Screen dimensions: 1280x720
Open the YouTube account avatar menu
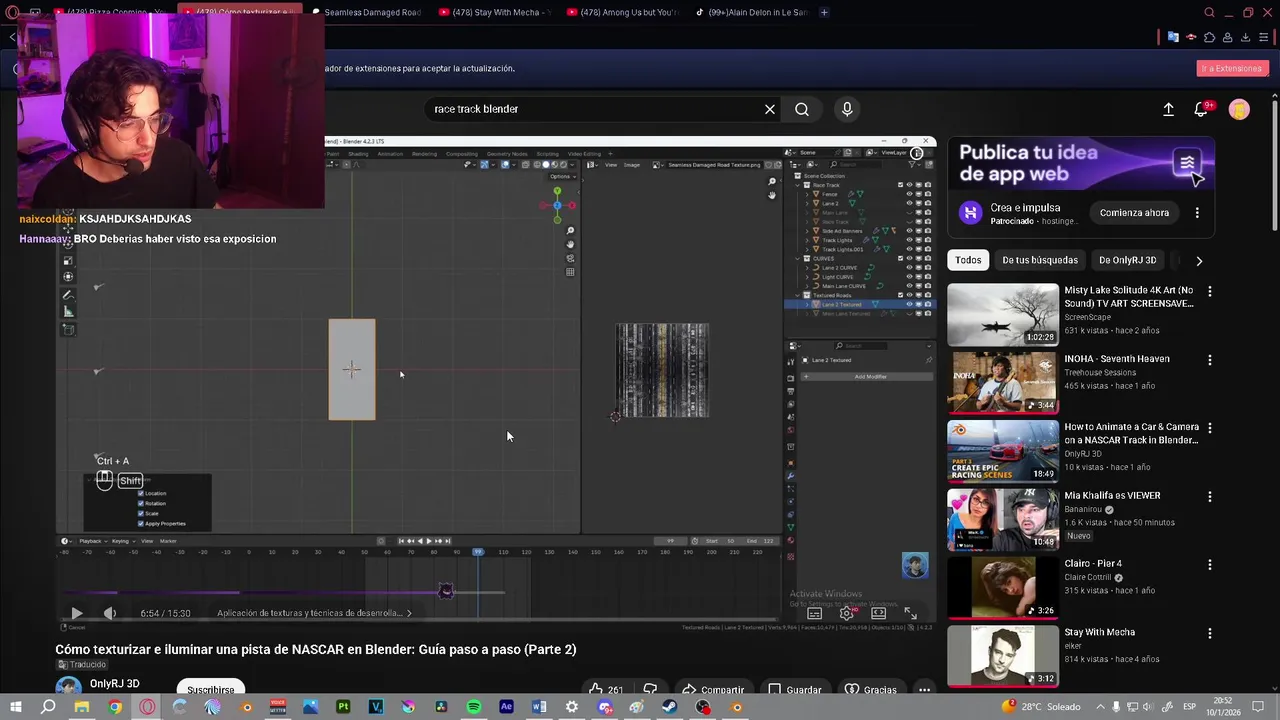point(1239,109)
